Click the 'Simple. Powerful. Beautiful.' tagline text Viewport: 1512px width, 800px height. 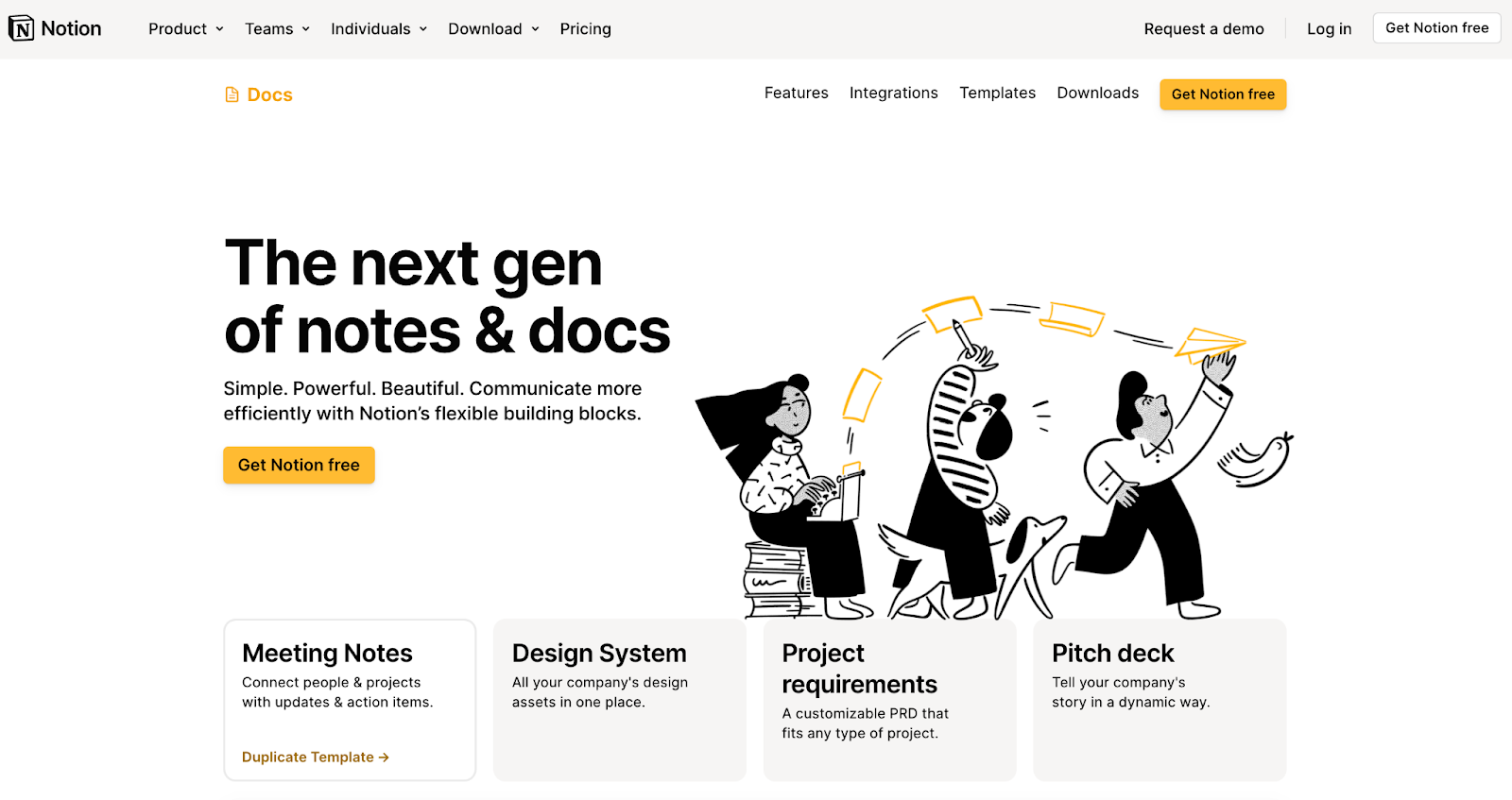coord(433,400)
